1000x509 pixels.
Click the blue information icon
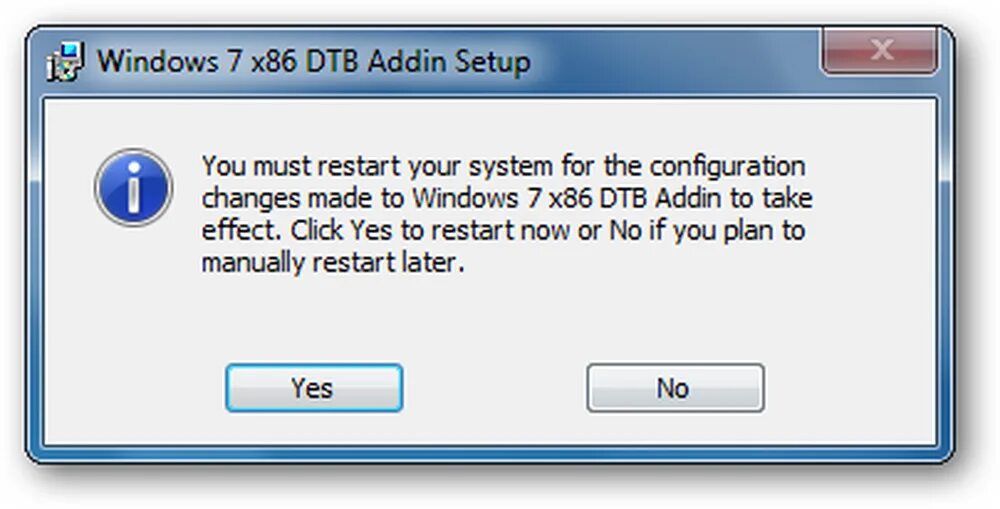click(133, 187)
